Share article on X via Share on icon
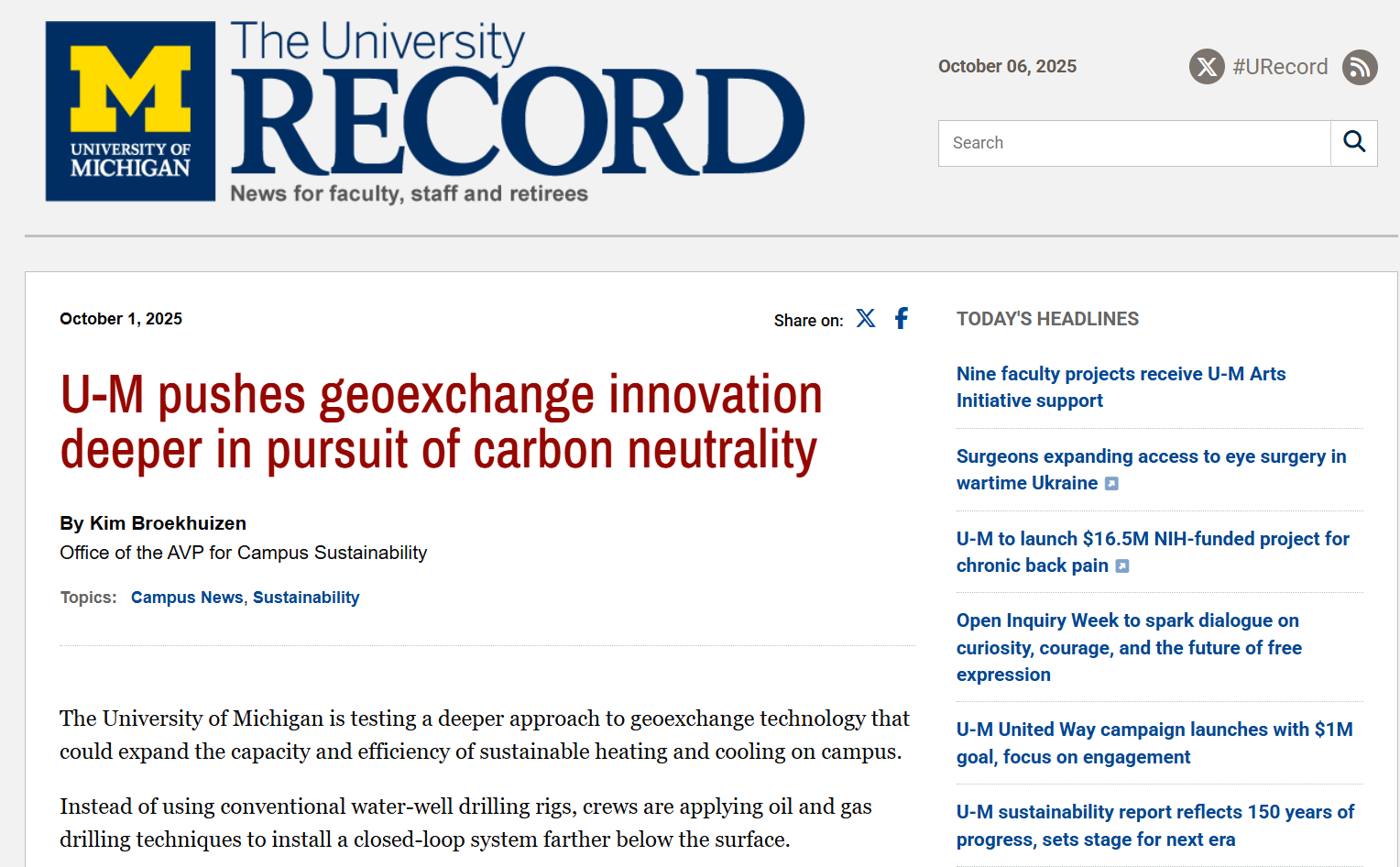Screen dimensions: 1400x867 (866, 318)
